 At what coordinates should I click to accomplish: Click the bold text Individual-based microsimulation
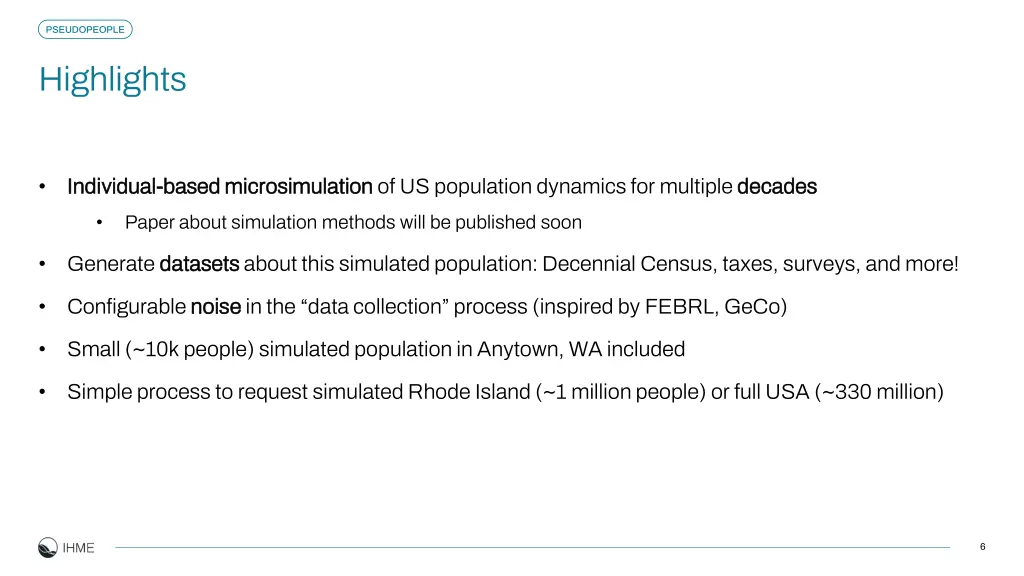coord(219,187)
